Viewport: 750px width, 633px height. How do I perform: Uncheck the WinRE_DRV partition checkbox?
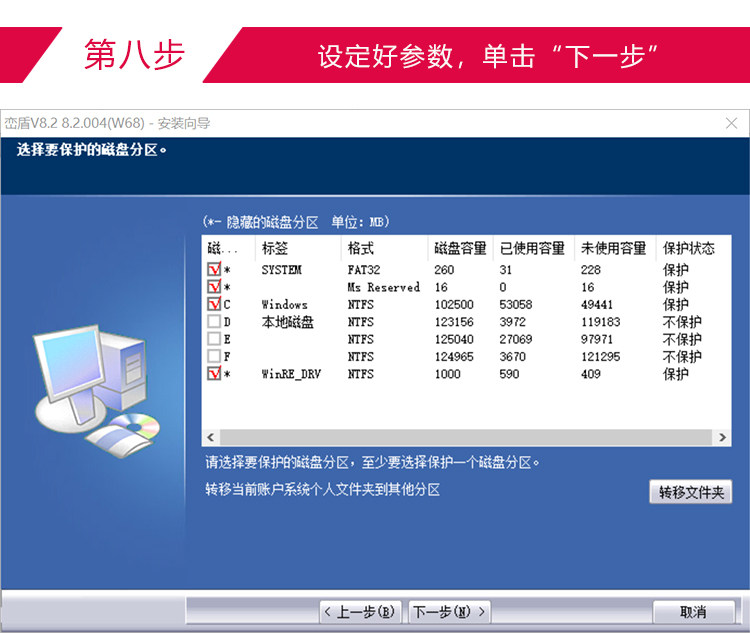[x=214, y=373]
